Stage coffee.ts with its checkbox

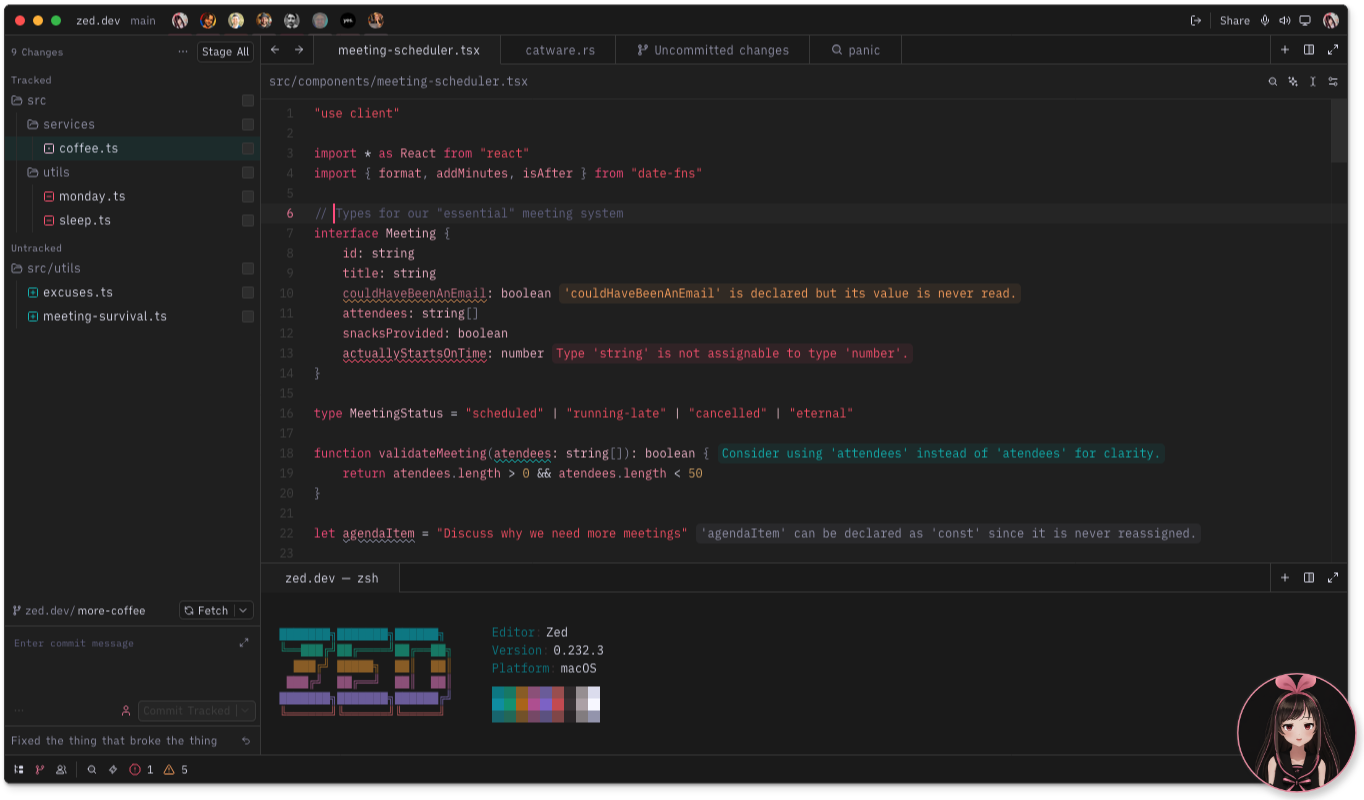click(248, 149)
